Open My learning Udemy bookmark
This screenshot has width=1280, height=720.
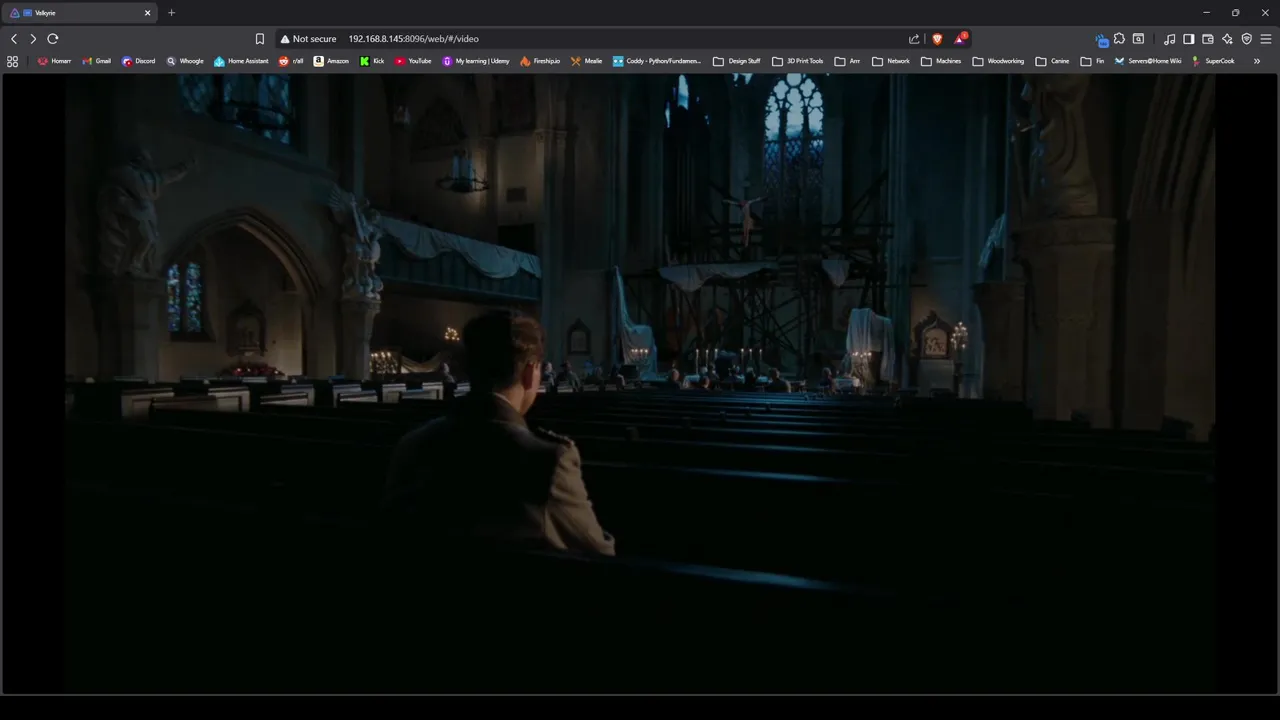click(x=476, y=61)
